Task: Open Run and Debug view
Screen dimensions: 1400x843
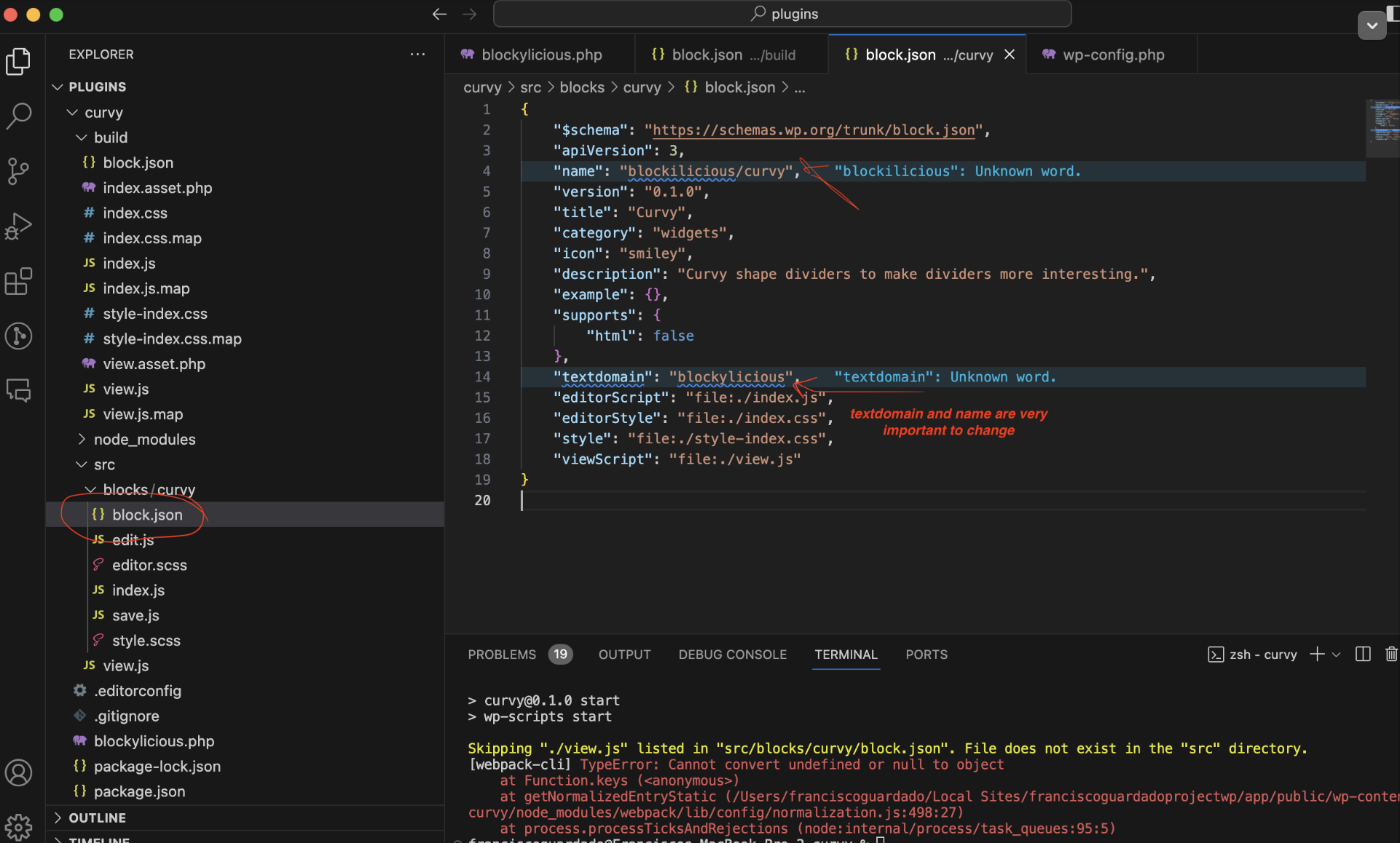Action: 18,226
